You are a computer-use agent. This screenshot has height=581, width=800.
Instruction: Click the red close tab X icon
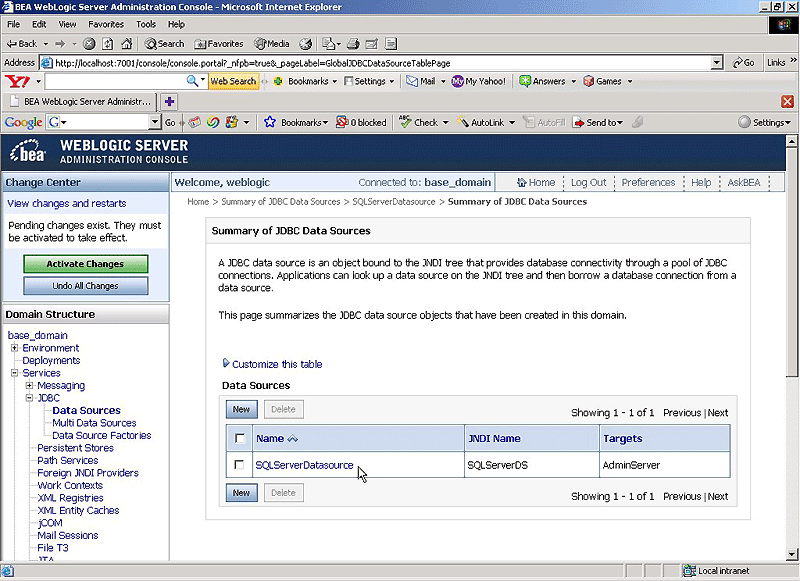tap(787, 102)
